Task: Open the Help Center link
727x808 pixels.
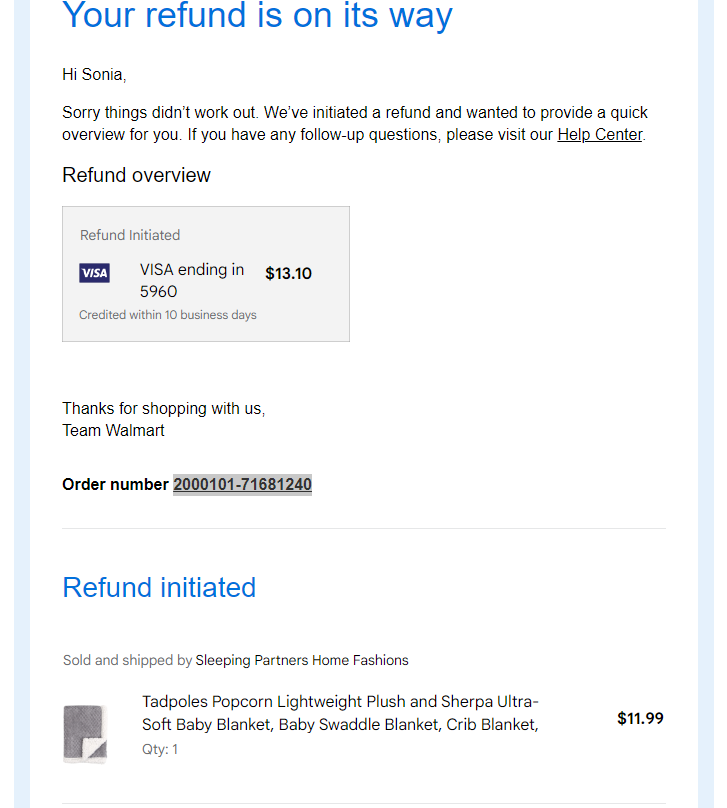Action: coord(600,134)
